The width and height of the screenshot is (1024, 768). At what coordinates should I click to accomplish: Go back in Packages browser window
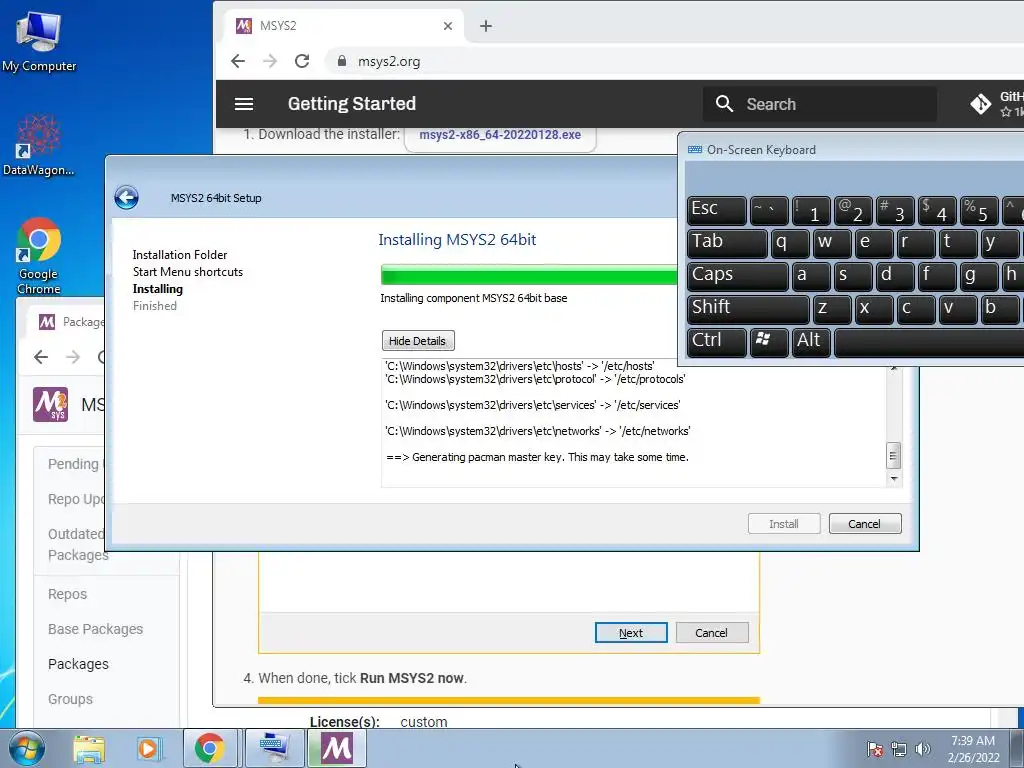click(41, 357)
